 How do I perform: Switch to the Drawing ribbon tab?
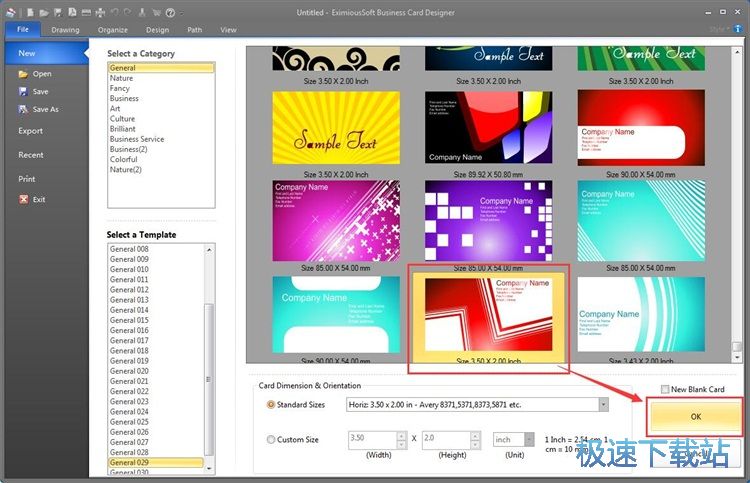coord(65,30)
